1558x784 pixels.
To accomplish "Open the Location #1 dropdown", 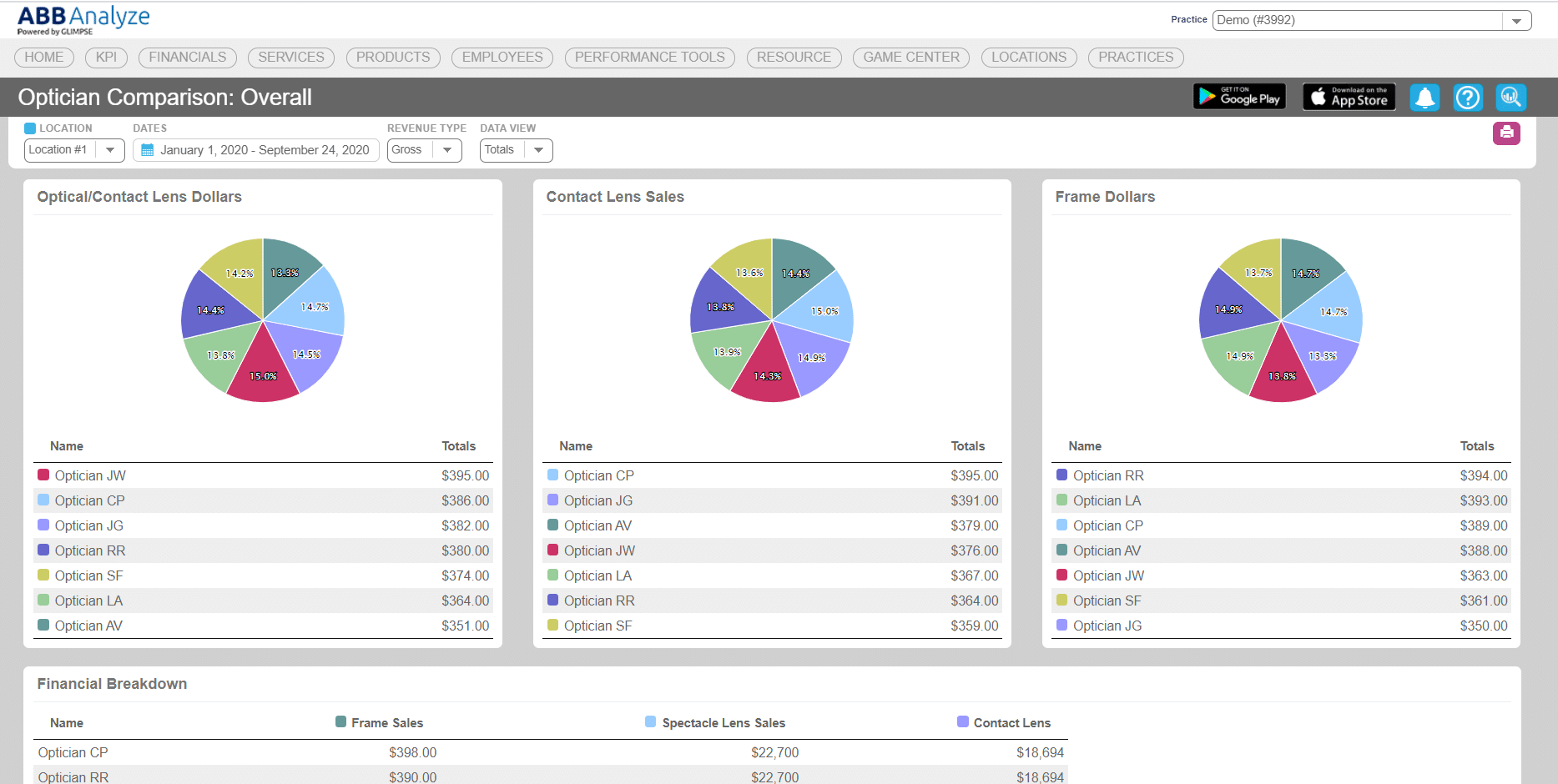I will point(74,150).
